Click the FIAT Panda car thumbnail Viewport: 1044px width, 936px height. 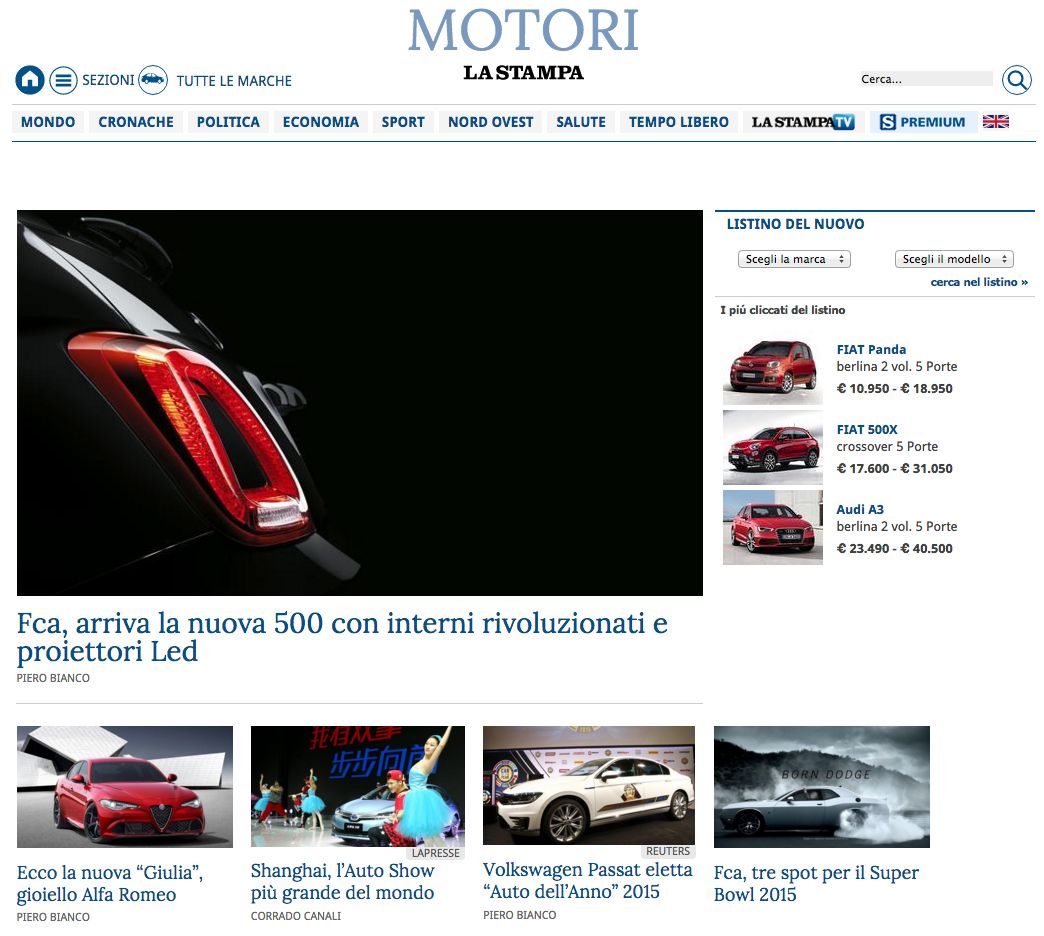pos(773,367)
